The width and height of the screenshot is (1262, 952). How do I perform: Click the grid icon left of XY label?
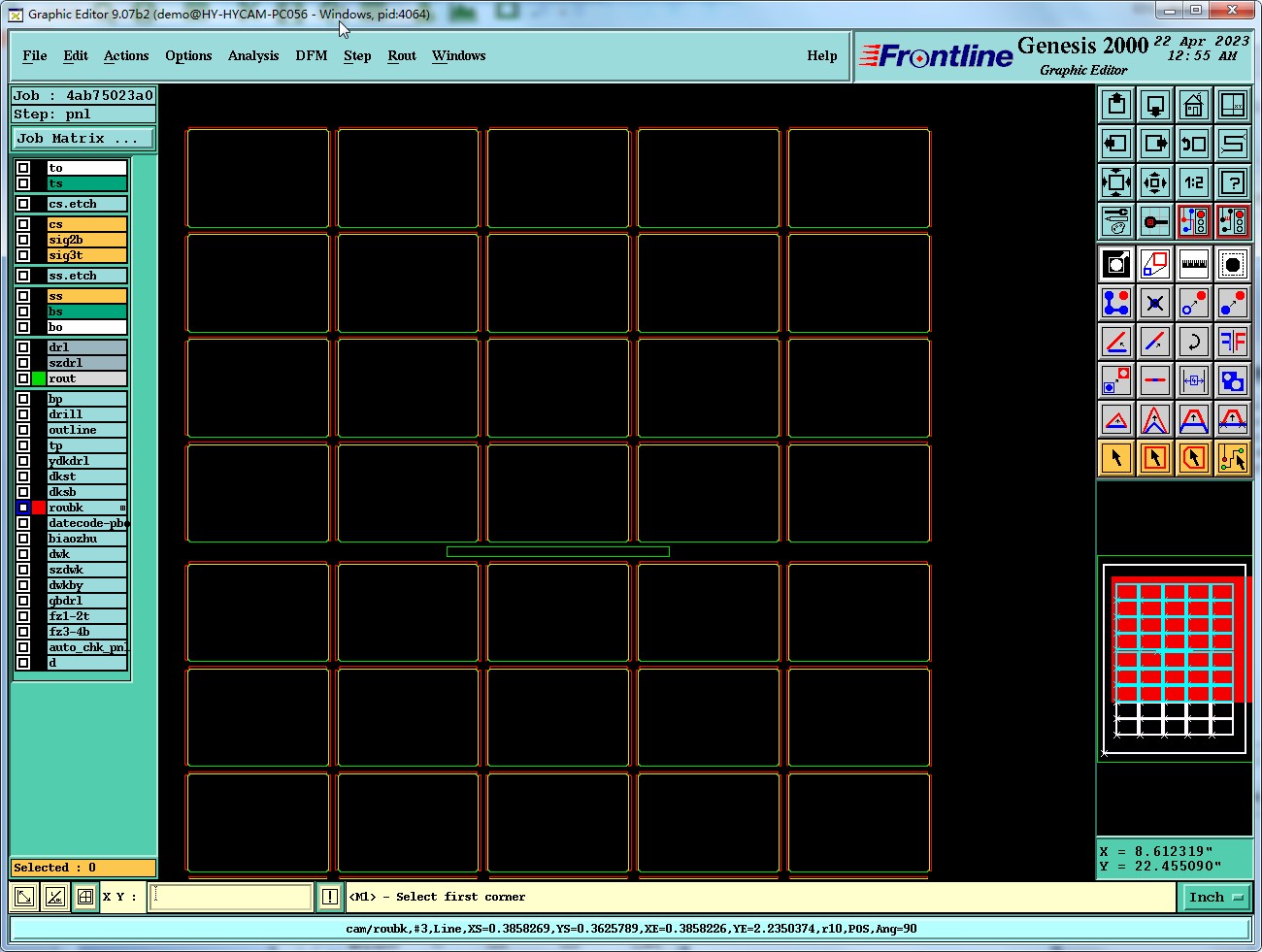pyautogui.click(x=85, y=897)
